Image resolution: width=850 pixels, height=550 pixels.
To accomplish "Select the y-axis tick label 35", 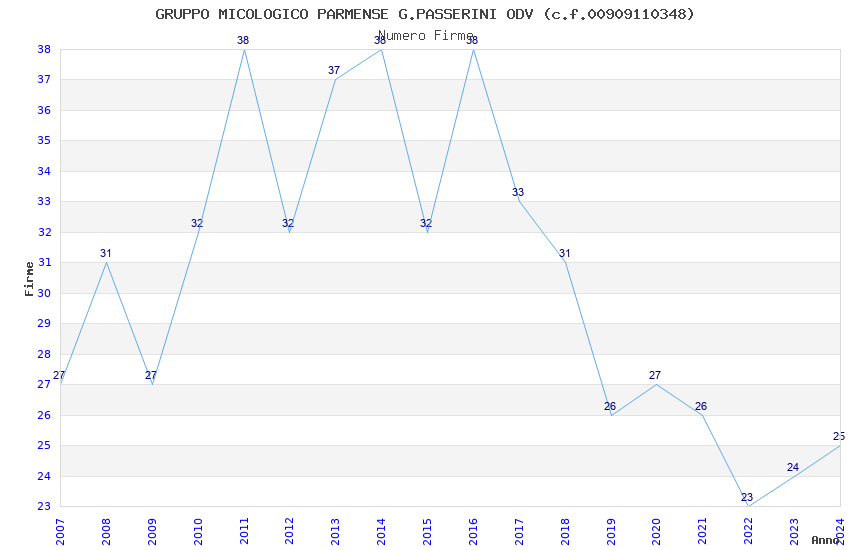I will (x=44, y=140).
